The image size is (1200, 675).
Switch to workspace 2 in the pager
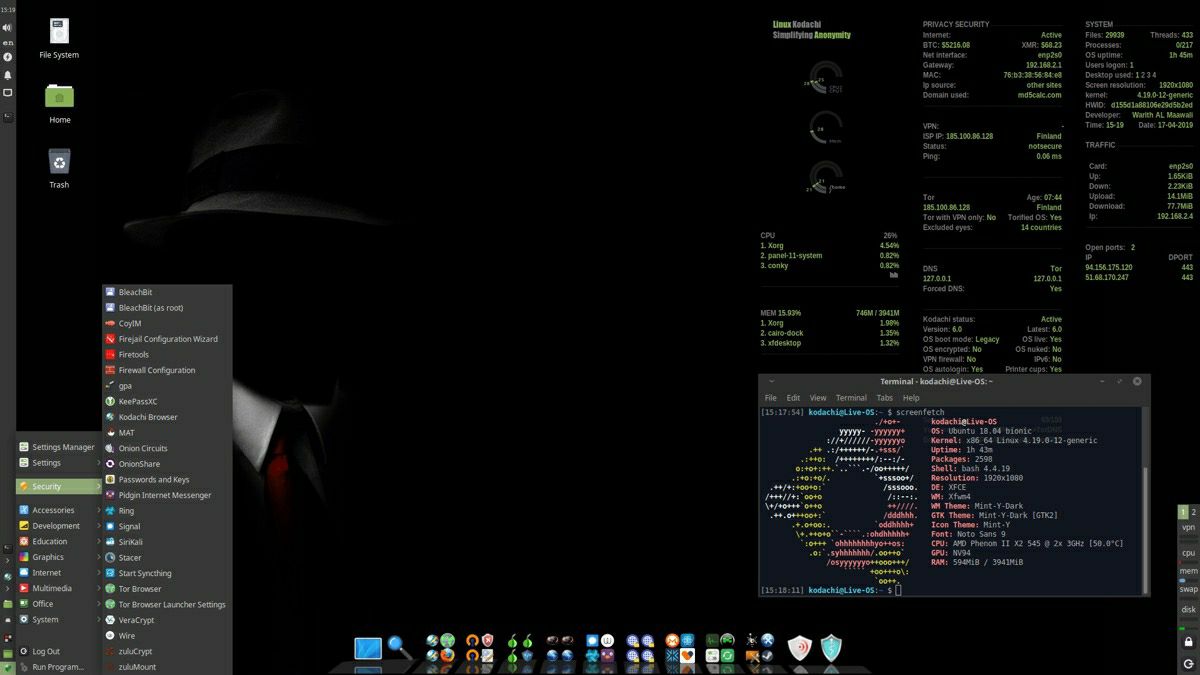pyautogui.click(x=1193, y=512)
